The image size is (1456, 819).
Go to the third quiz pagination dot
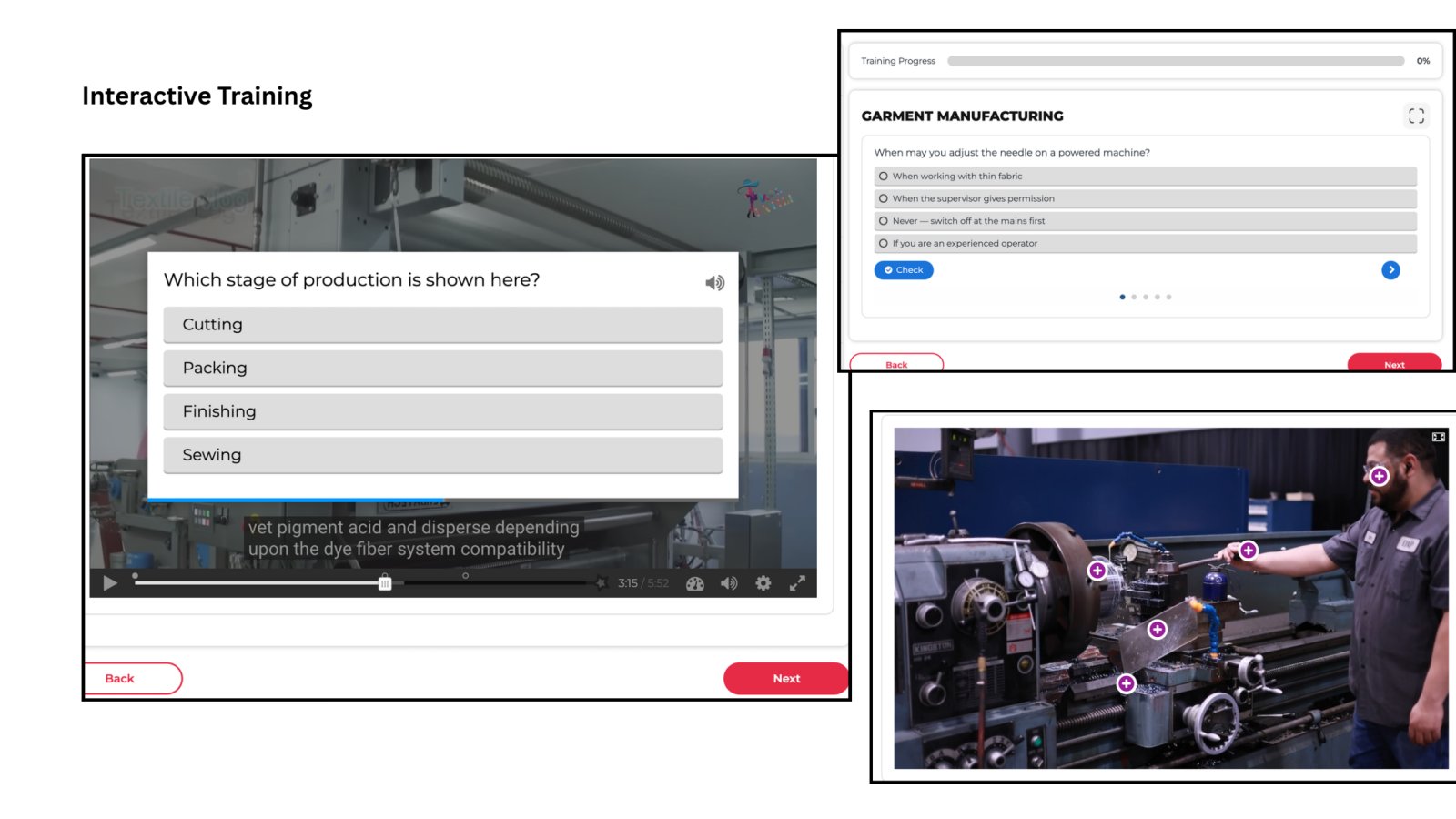click(1146, 297)
